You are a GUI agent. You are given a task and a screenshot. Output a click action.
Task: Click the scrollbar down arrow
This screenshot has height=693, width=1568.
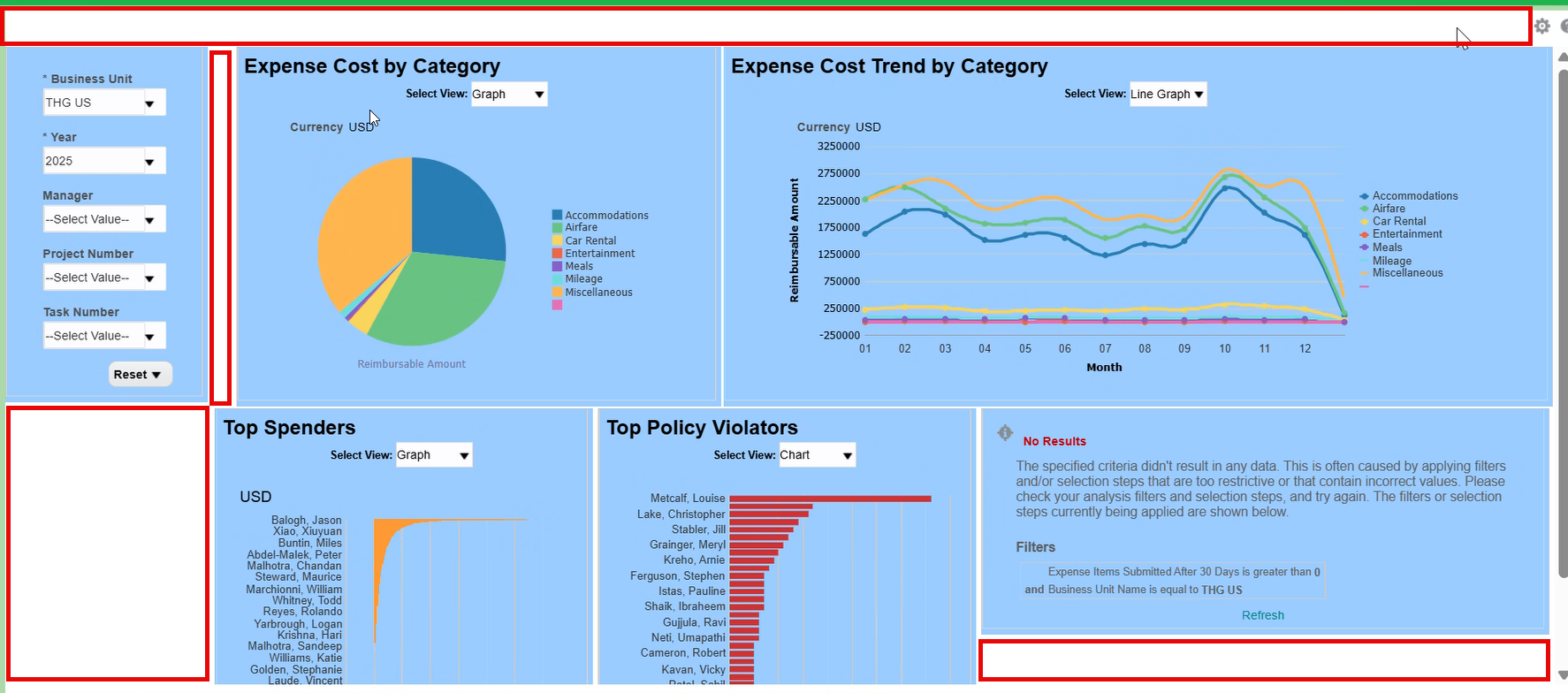(1562, 675)
